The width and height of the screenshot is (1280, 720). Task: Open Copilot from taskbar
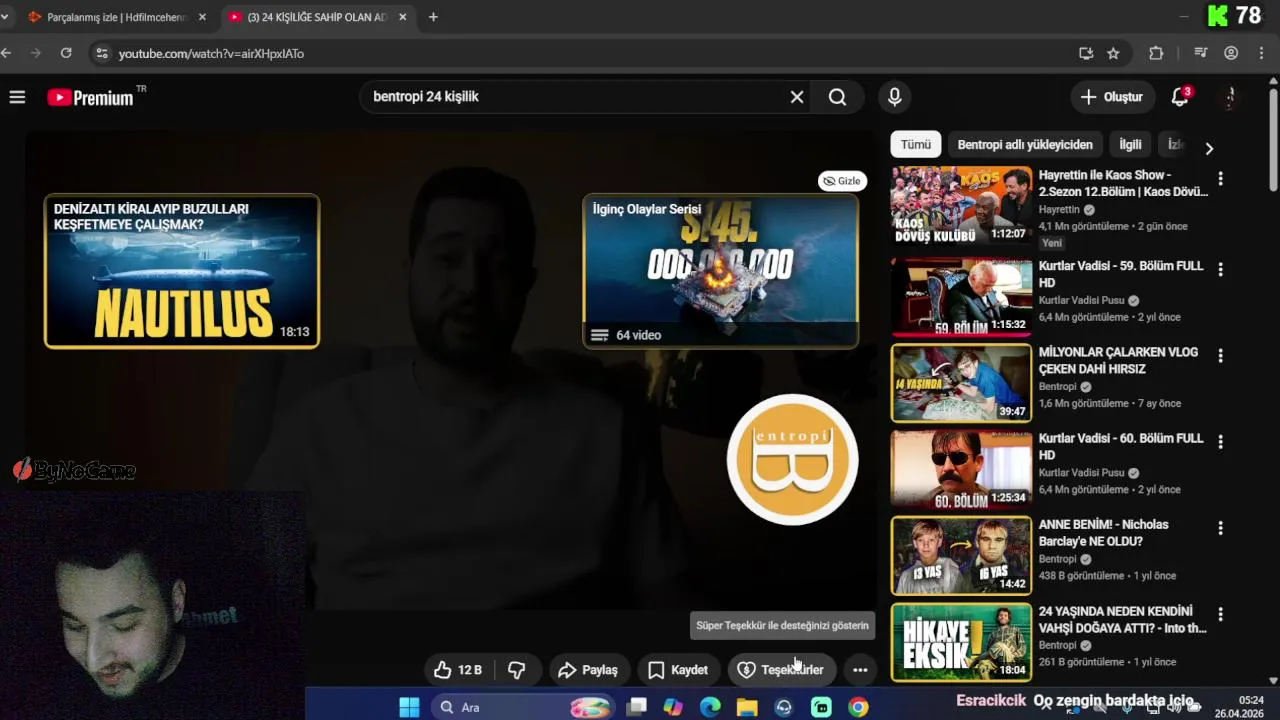click(x=673, y=707)
